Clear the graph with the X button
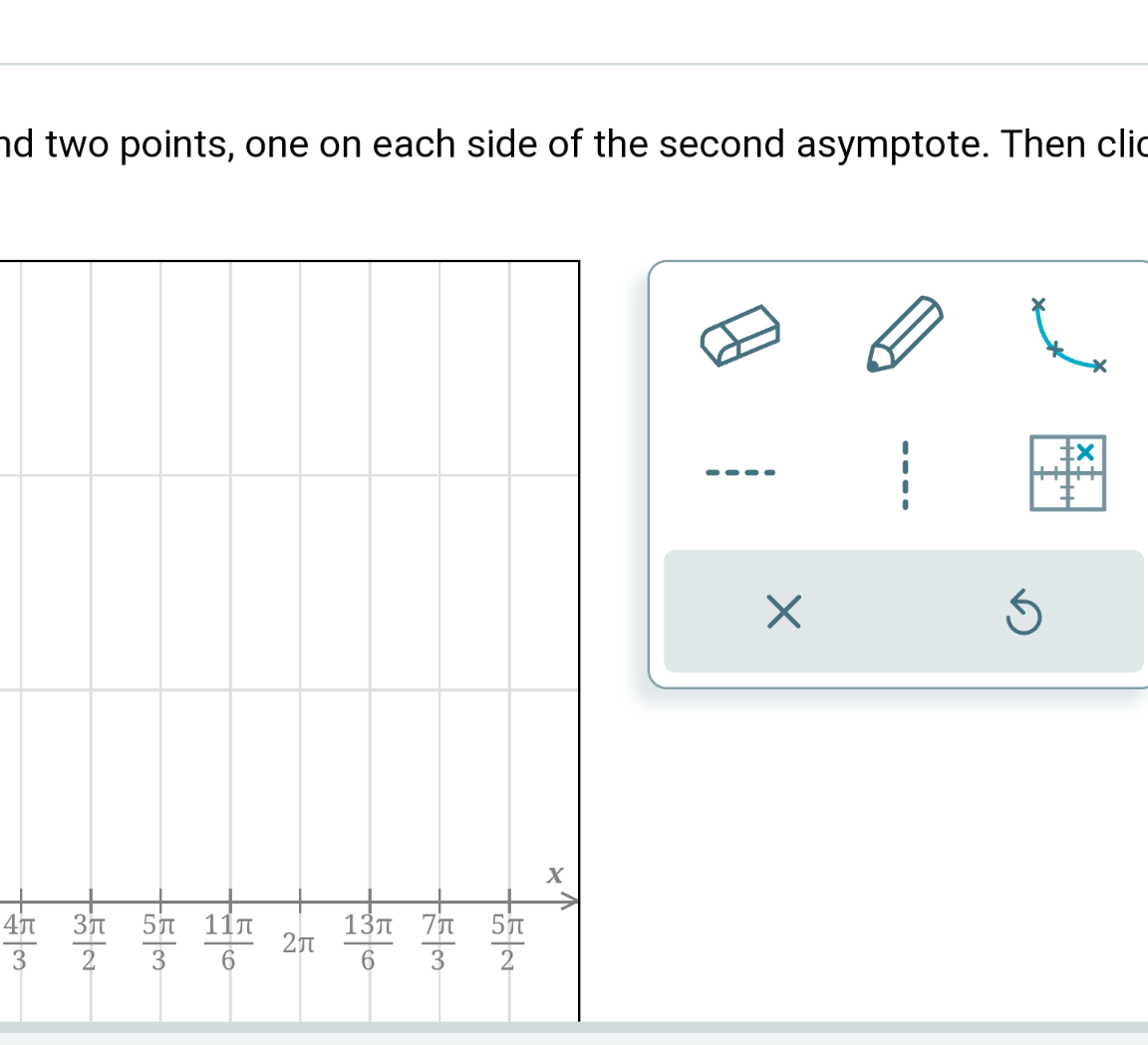The image size is (1148, 1045). click(783, 612)
